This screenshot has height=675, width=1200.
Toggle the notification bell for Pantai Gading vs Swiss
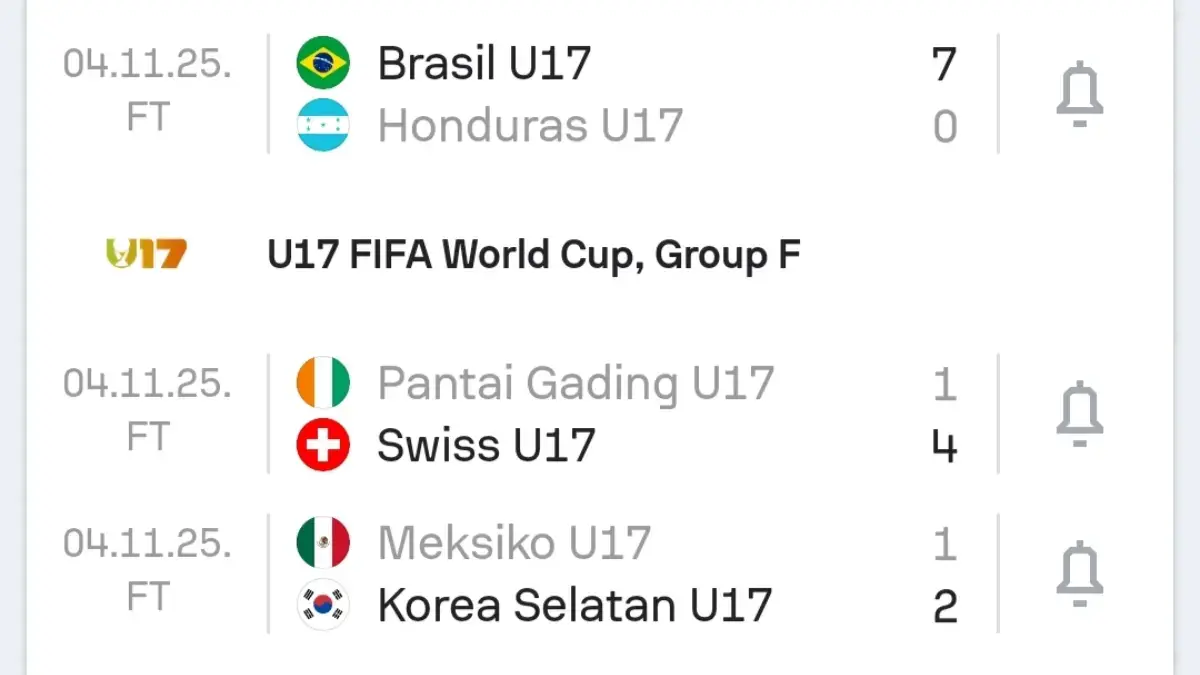point(1078,412)
